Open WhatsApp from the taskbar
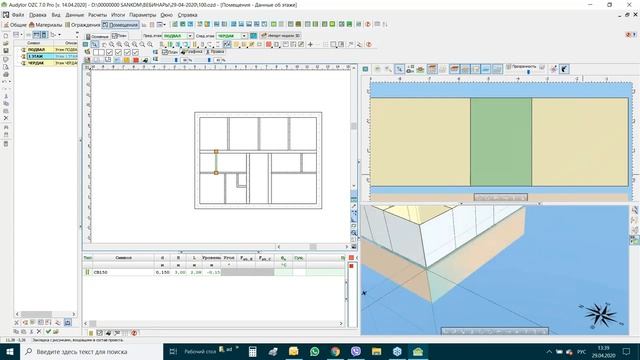Image resolution: width=640 pixels, height=360 pixels. (x=315, y=351)
